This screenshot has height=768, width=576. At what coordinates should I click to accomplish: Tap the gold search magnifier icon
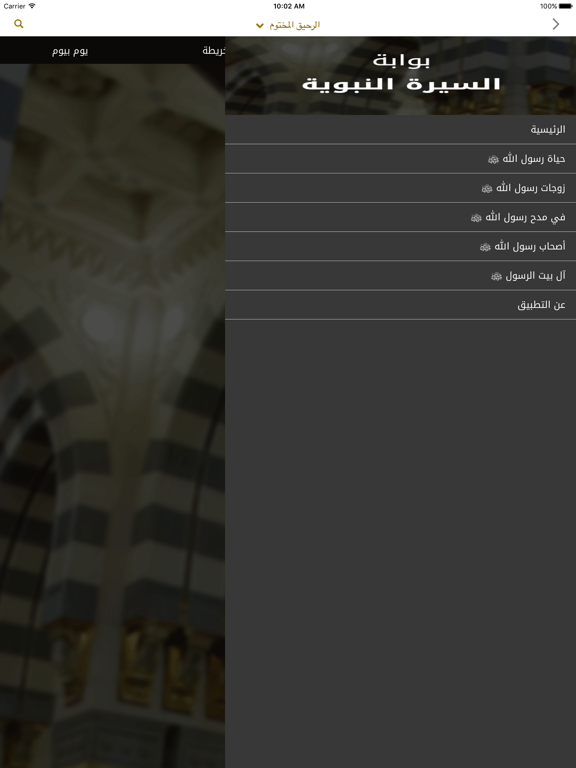coord(19,24)
